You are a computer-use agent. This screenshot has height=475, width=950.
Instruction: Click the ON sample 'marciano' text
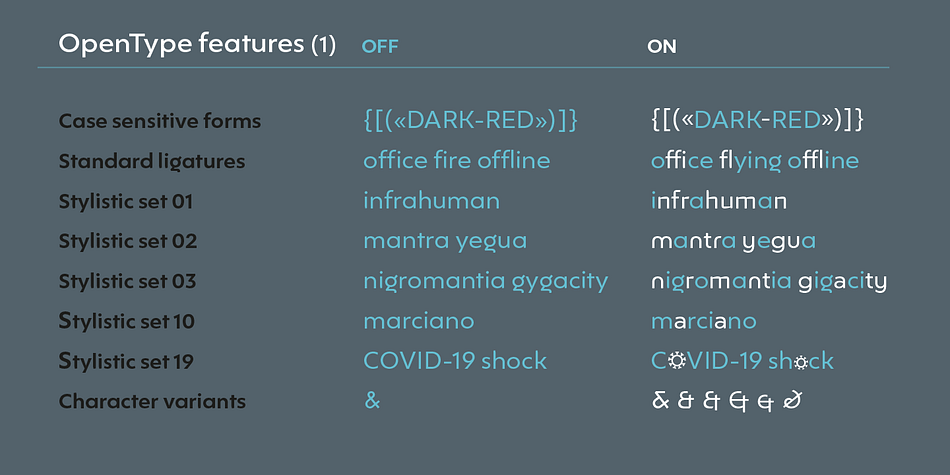pyautogui.click(x=704, y=321)
